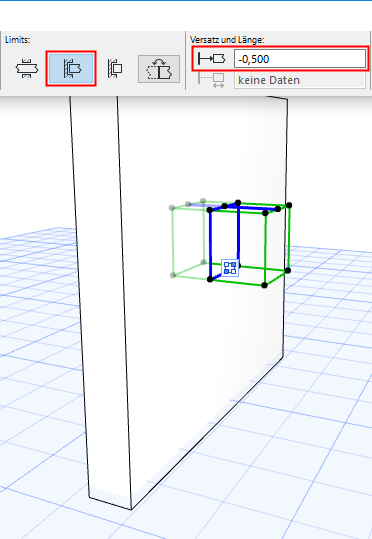Choose the third limit icon with empty square

[x=115, y=68]
